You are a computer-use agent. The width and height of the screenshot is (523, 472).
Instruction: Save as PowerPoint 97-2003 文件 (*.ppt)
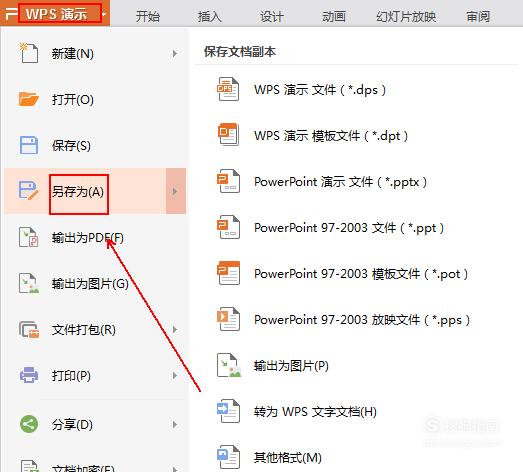point(349,228)
